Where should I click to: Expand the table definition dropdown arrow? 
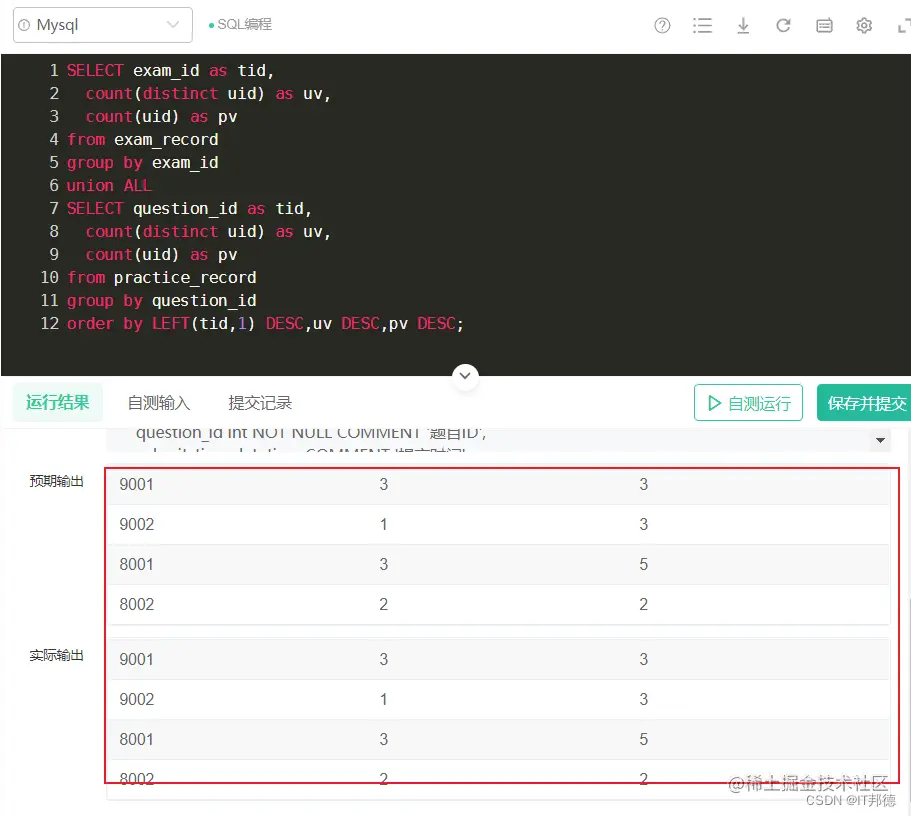(880, 441)
